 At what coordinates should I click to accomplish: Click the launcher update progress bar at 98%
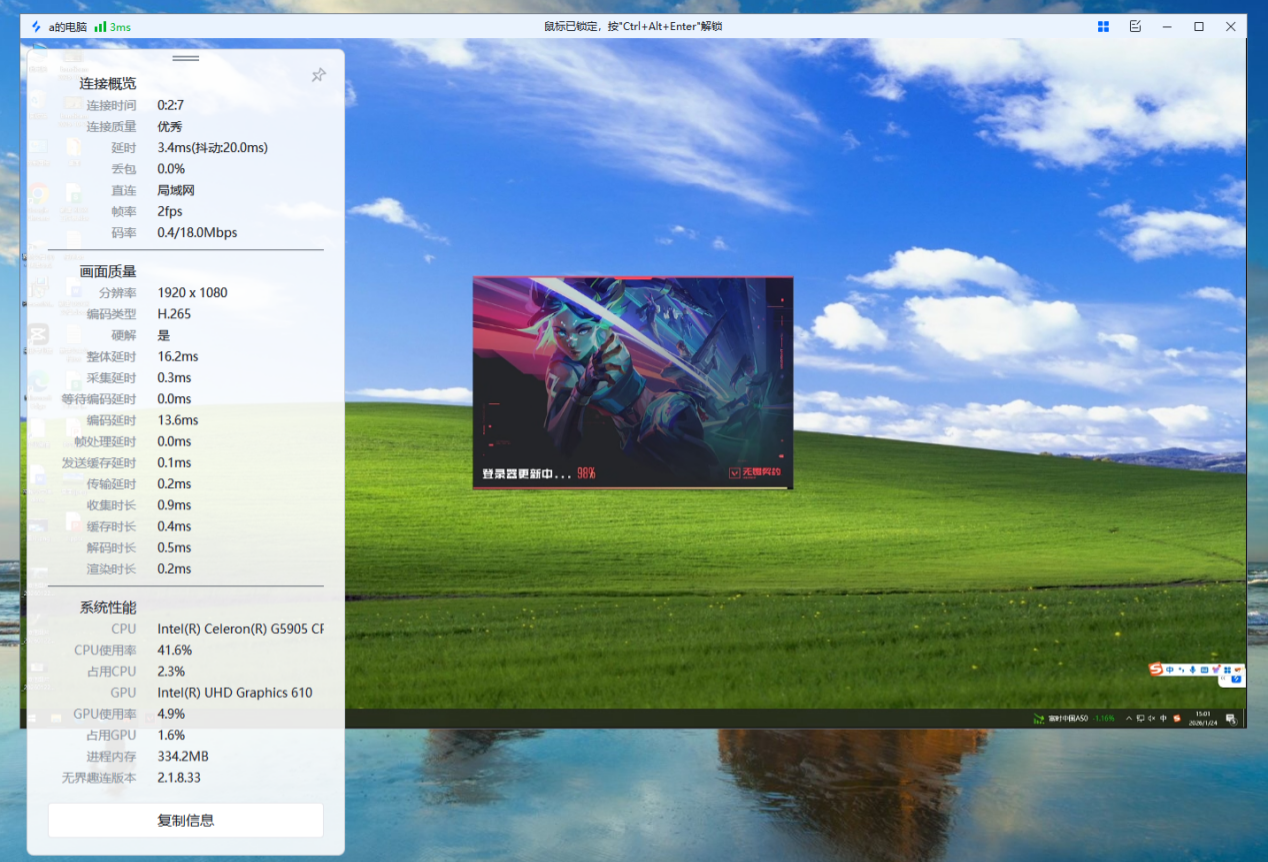(632, 487)
